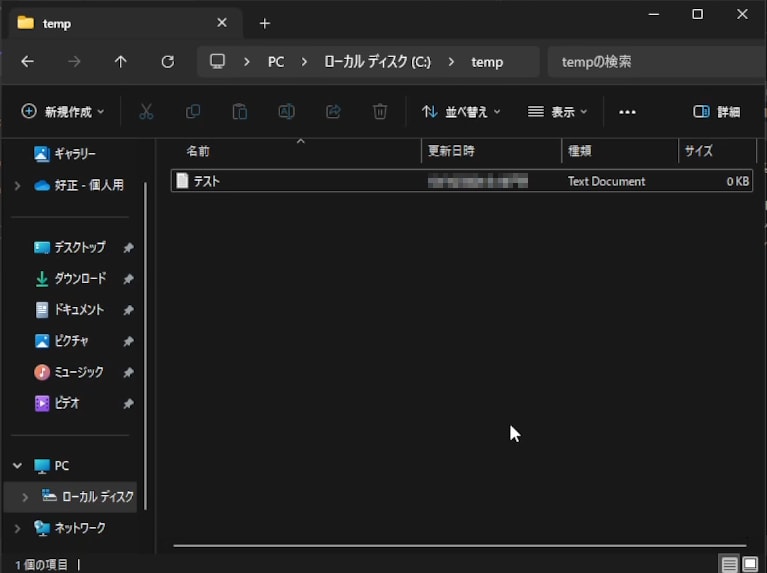Screen dimensions: 767x573
Task: Open 好正 - 個人用 OneDrive item
Action: (x=79, y=185)
